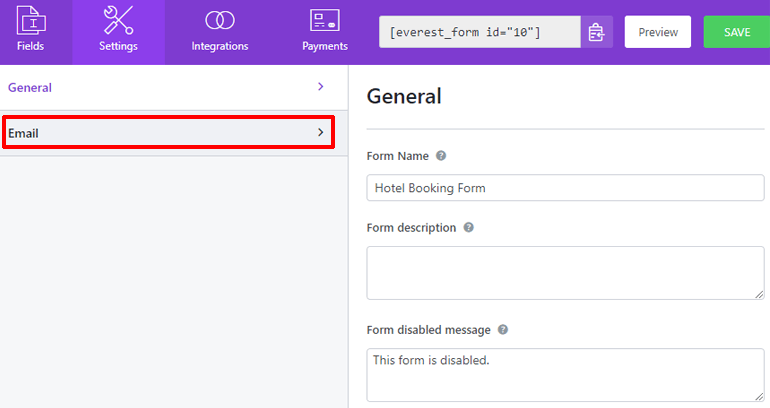The width and height of the screenshot is (770, 408).
Task: Click the Integrations circles icon
Action: point(219,20)
